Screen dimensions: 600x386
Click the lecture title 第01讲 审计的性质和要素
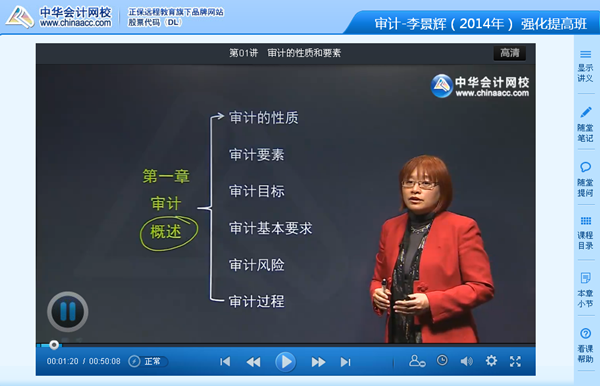point(285,53)
